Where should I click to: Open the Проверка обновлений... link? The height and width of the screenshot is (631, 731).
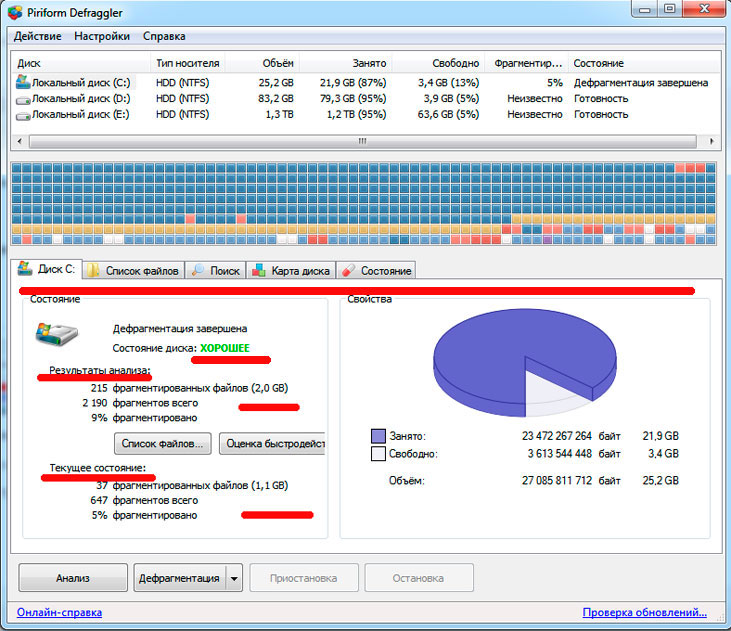[645, 612]
